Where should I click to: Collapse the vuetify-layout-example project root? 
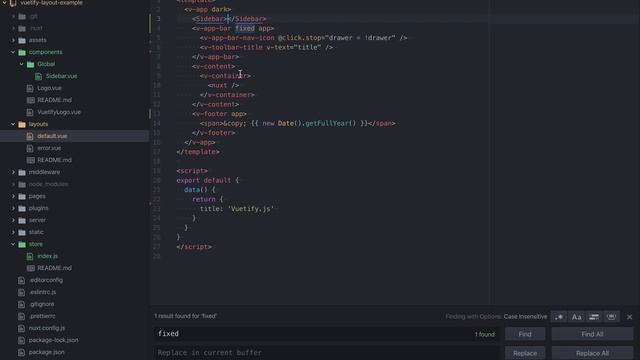coord(4,3)
